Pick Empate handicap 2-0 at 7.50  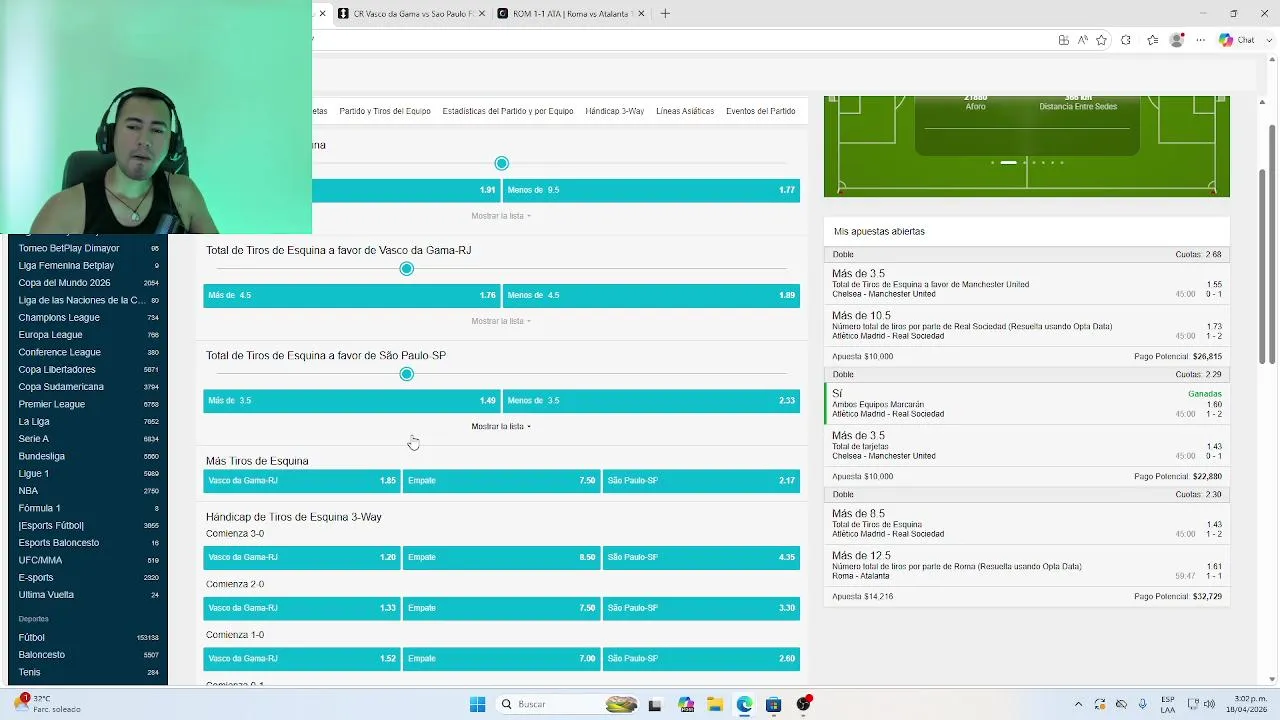coord(501,608)
